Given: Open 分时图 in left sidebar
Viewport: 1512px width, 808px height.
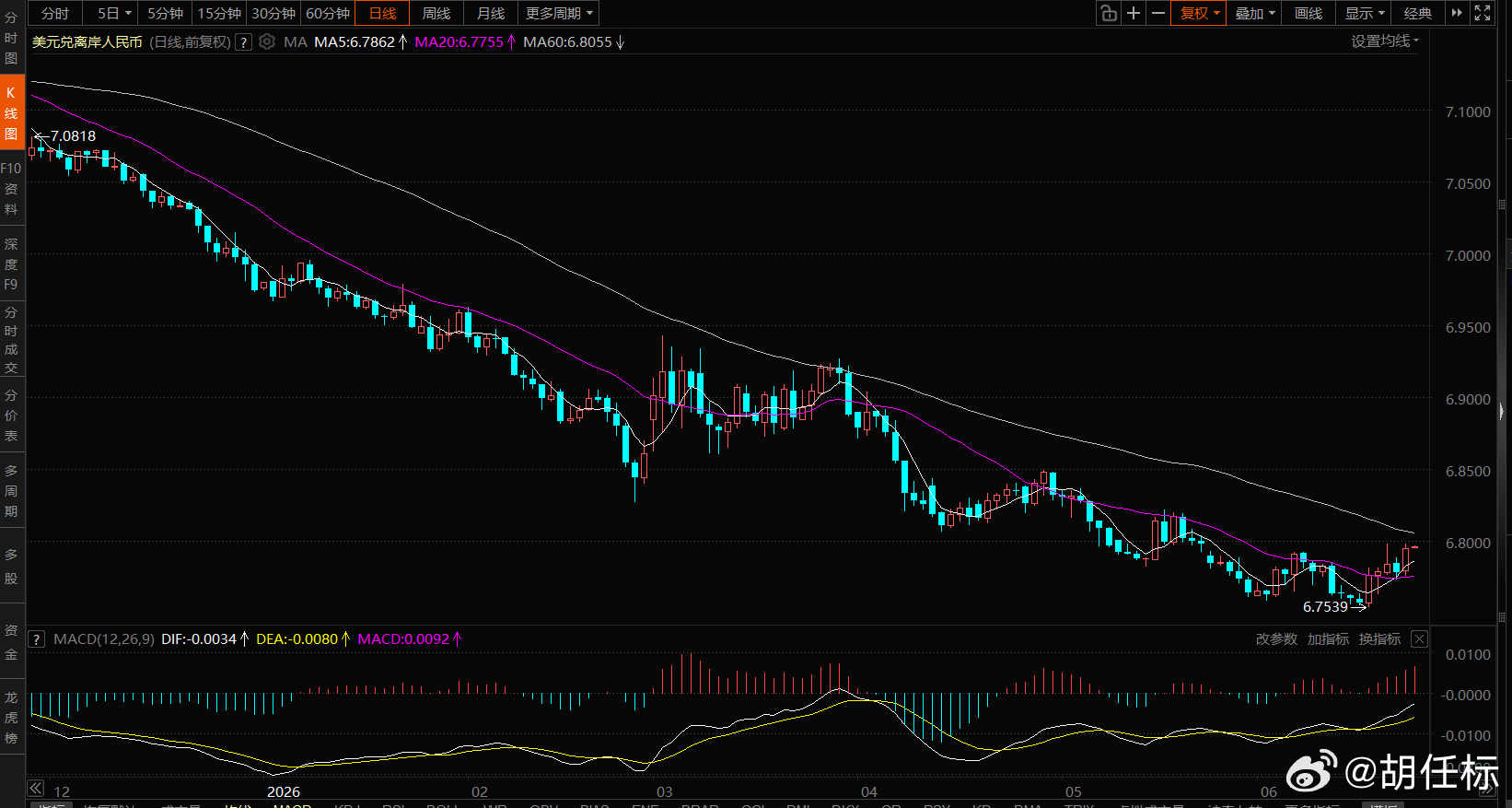Looking at the screenshot, I should click(11, 38).
